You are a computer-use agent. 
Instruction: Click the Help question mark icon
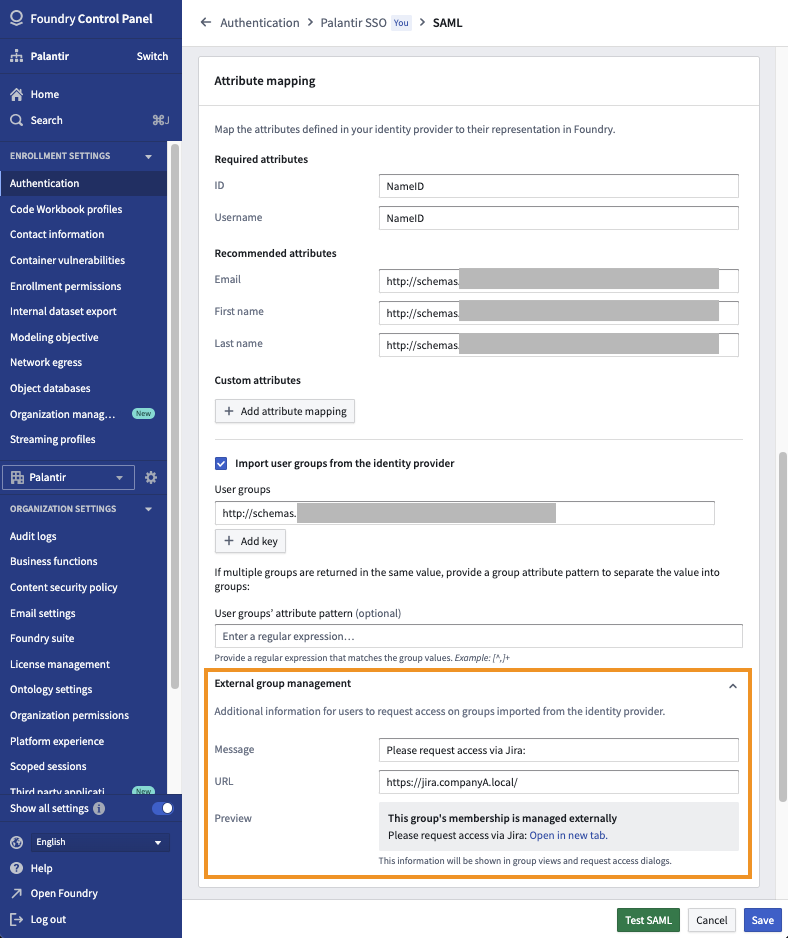16,868
